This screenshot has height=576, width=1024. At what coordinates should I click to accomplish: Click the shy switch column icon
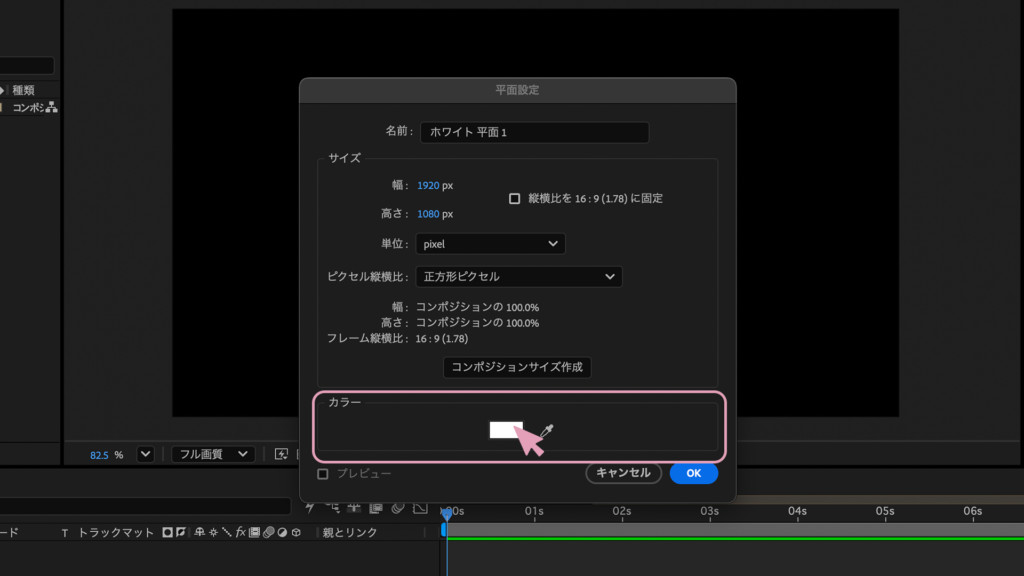[x=199, y=532]
